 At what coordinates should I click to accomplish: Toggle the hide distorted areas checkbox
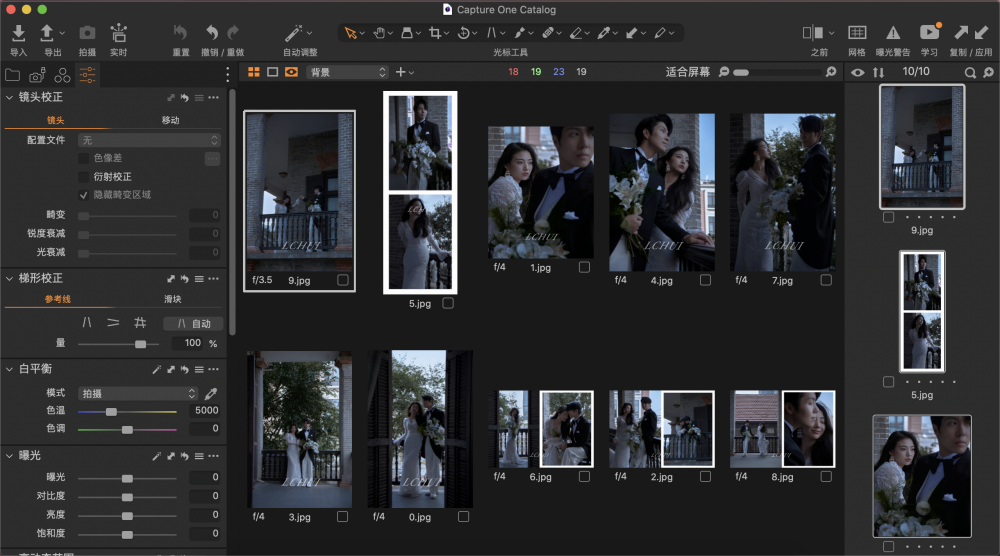coord(84,195)
